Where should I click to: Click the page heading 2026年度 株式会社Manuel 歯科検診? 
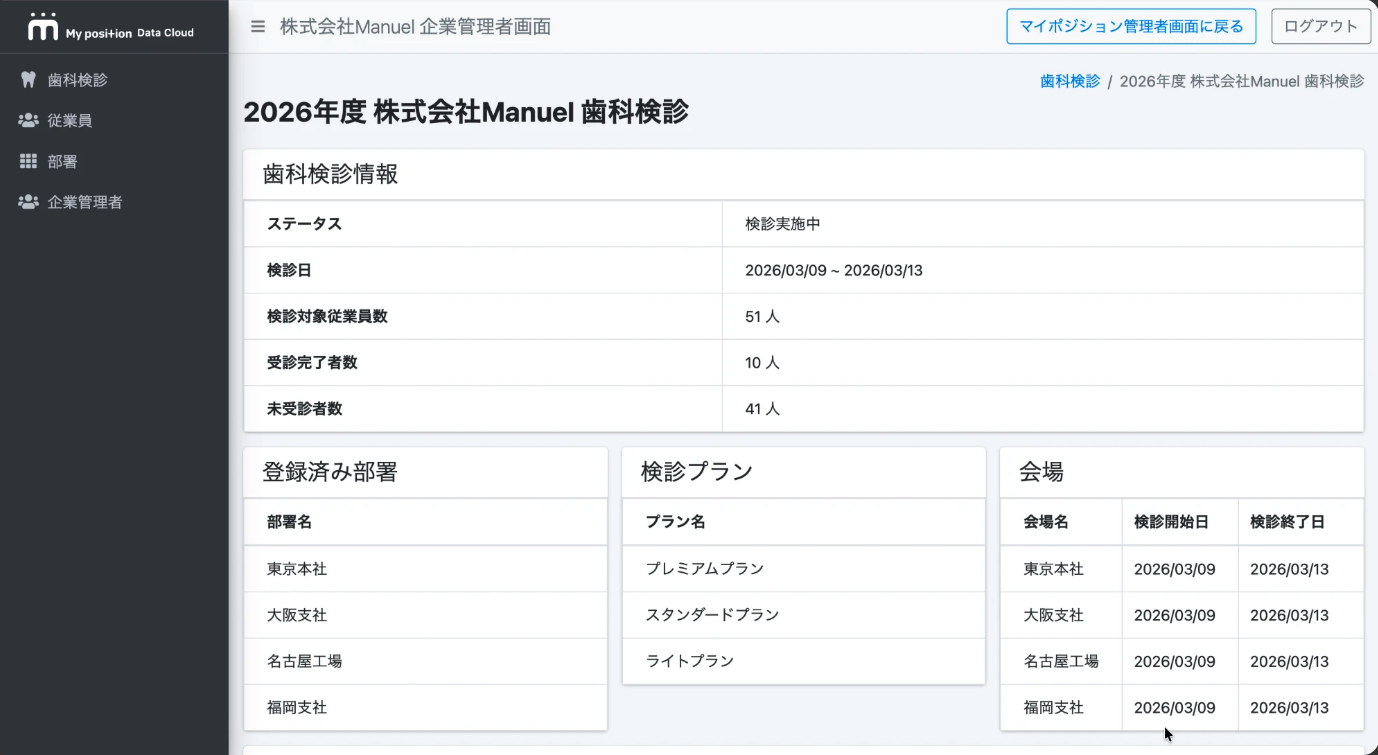(466, 112)
